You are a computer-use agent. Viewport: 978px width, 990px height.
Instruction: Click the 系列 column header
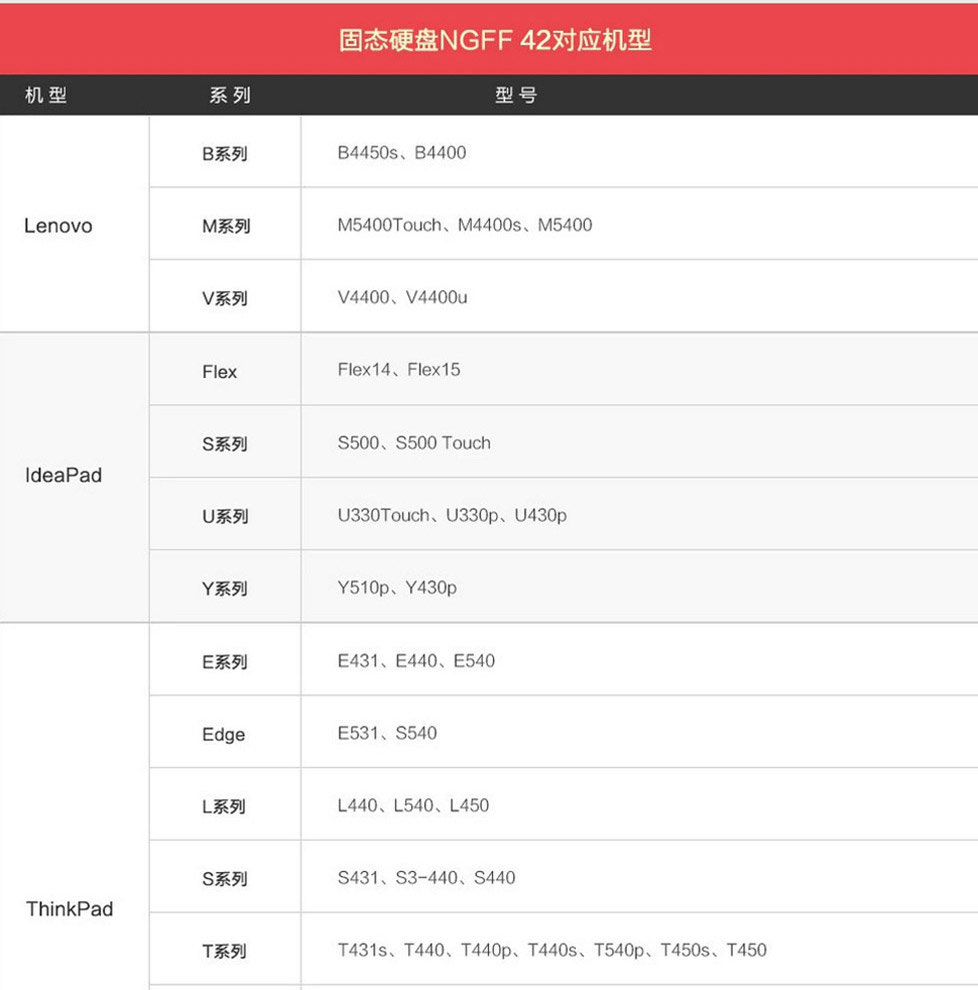[230, 95]
